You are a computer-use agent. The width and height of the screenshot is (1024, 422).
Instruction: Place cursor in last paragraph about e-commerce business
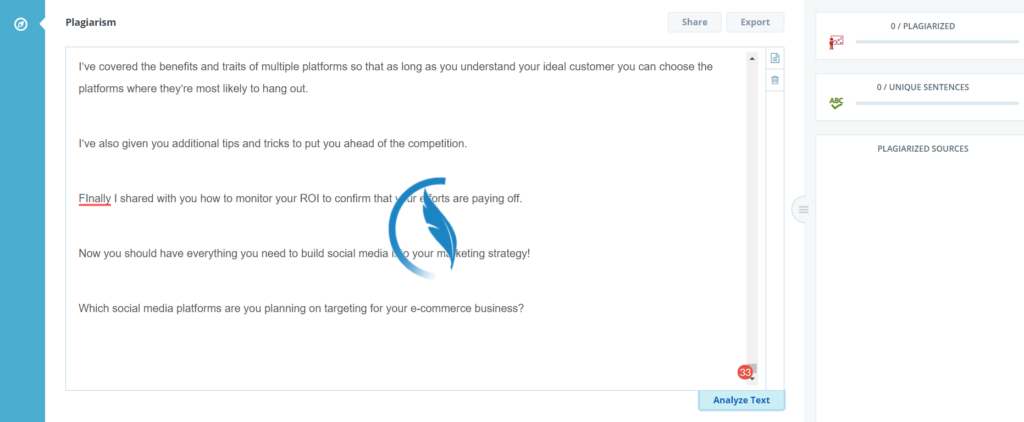point(301,308)
